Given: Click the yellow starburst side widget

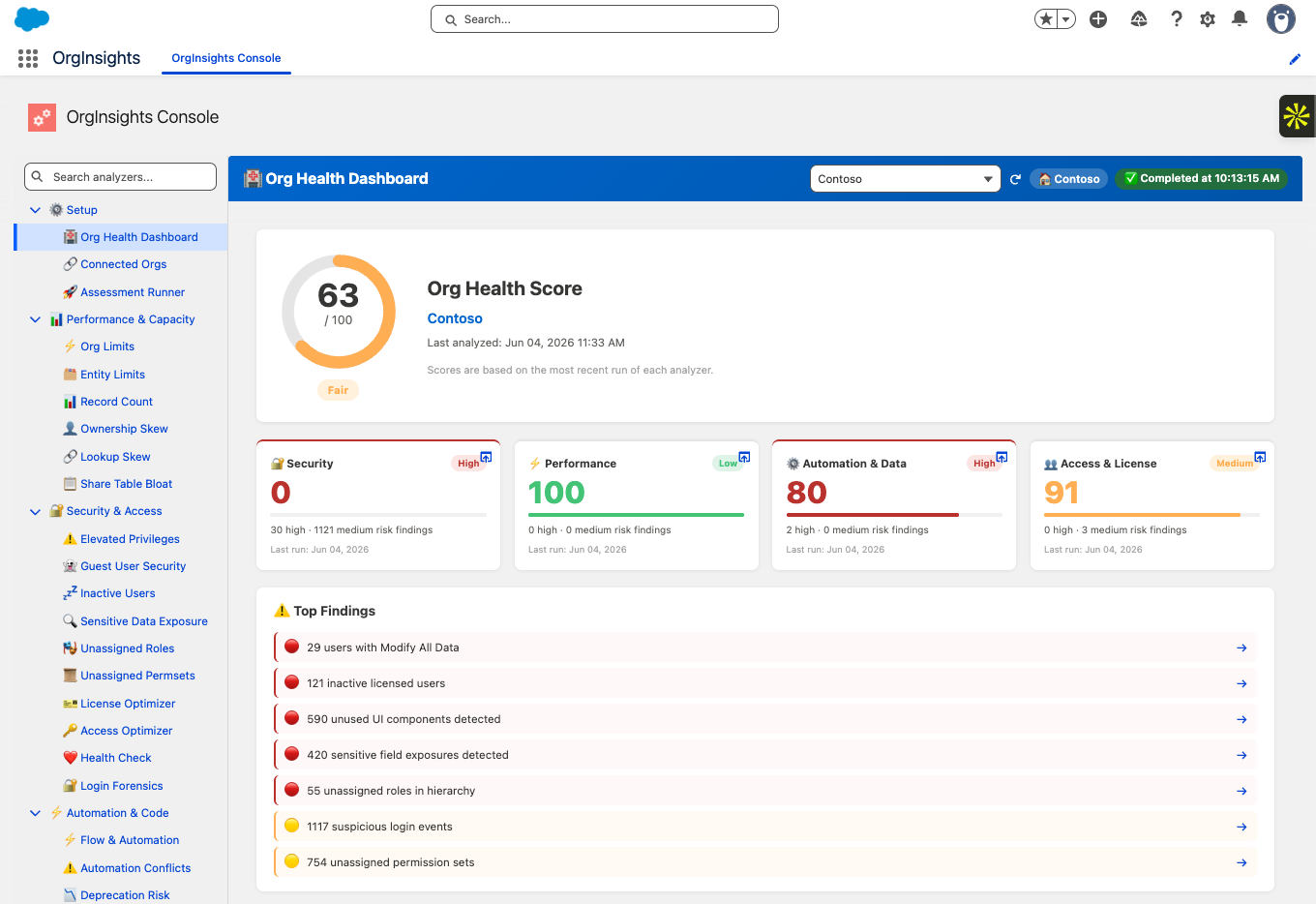Looking at the screenshot, I should click(x=1297, y=116).
